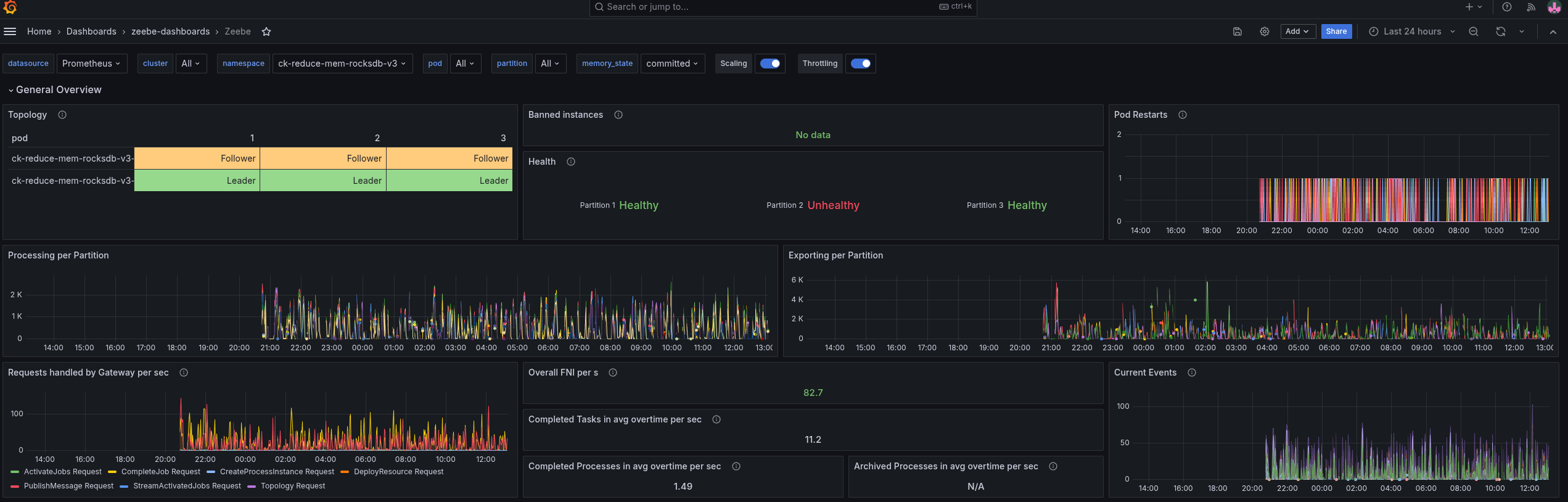Open the refresh interval dropdown arrow
Image resolution: width=1568 pixels, height=502 pixels.
[1521, 31]
